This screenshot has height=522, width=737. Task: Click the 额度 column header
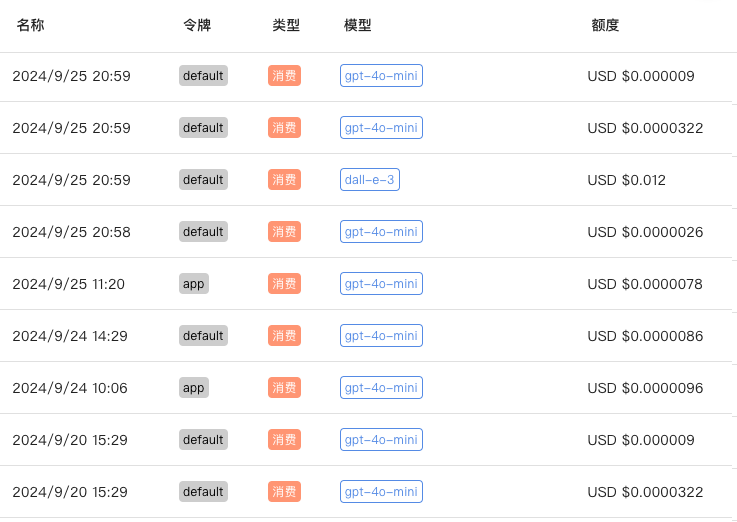point(605,25)
